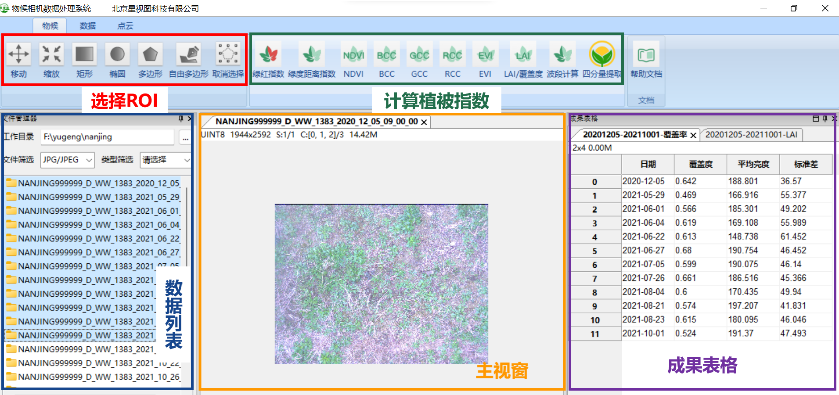Close the 覆盖率 results tab

693,135
